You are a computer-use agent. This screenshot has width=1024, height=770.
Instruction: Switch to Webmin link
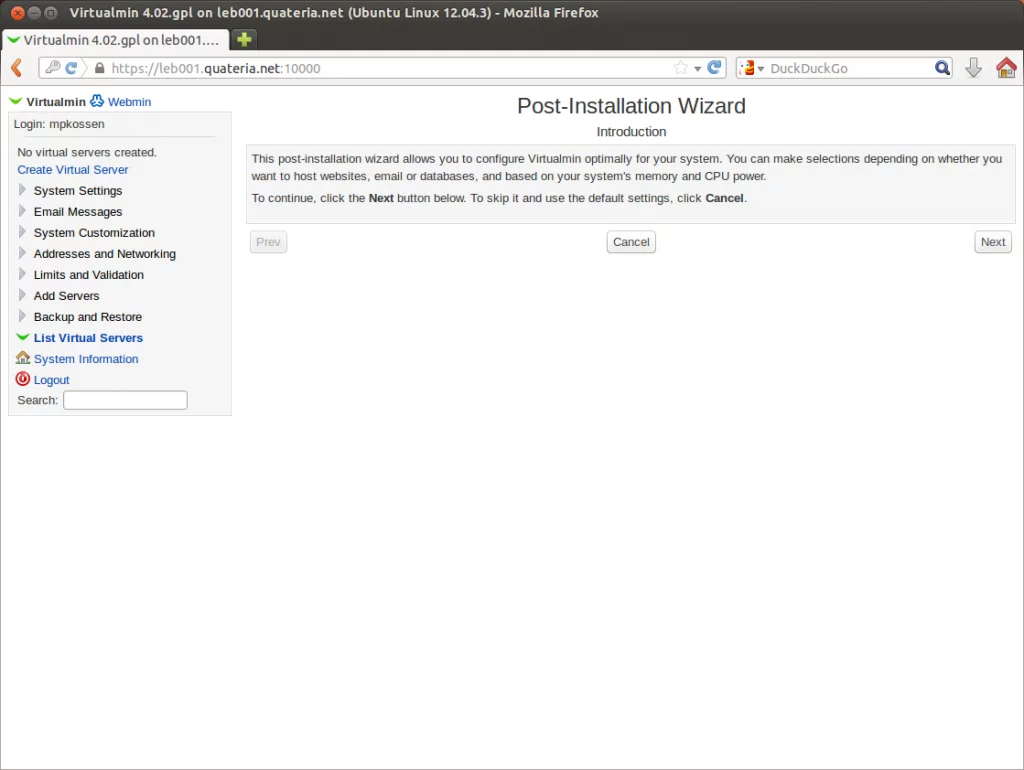129,102
